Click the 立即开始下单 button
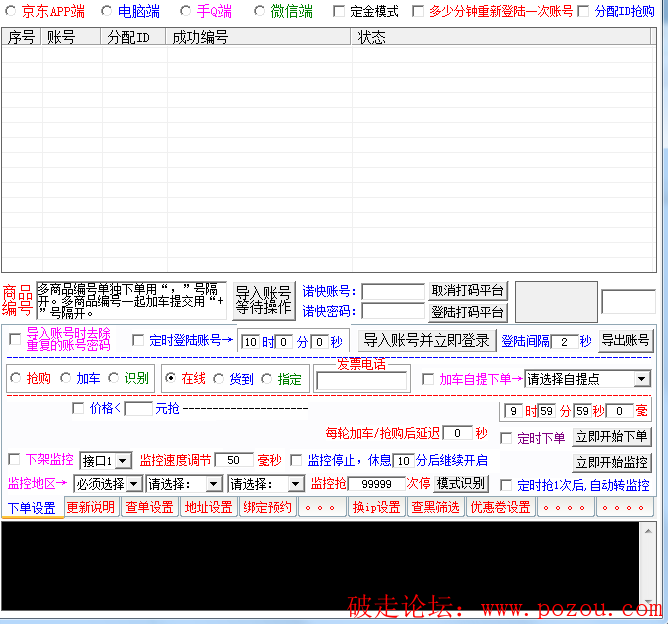Screen dimensions: 668x624 tap(612, 437)
